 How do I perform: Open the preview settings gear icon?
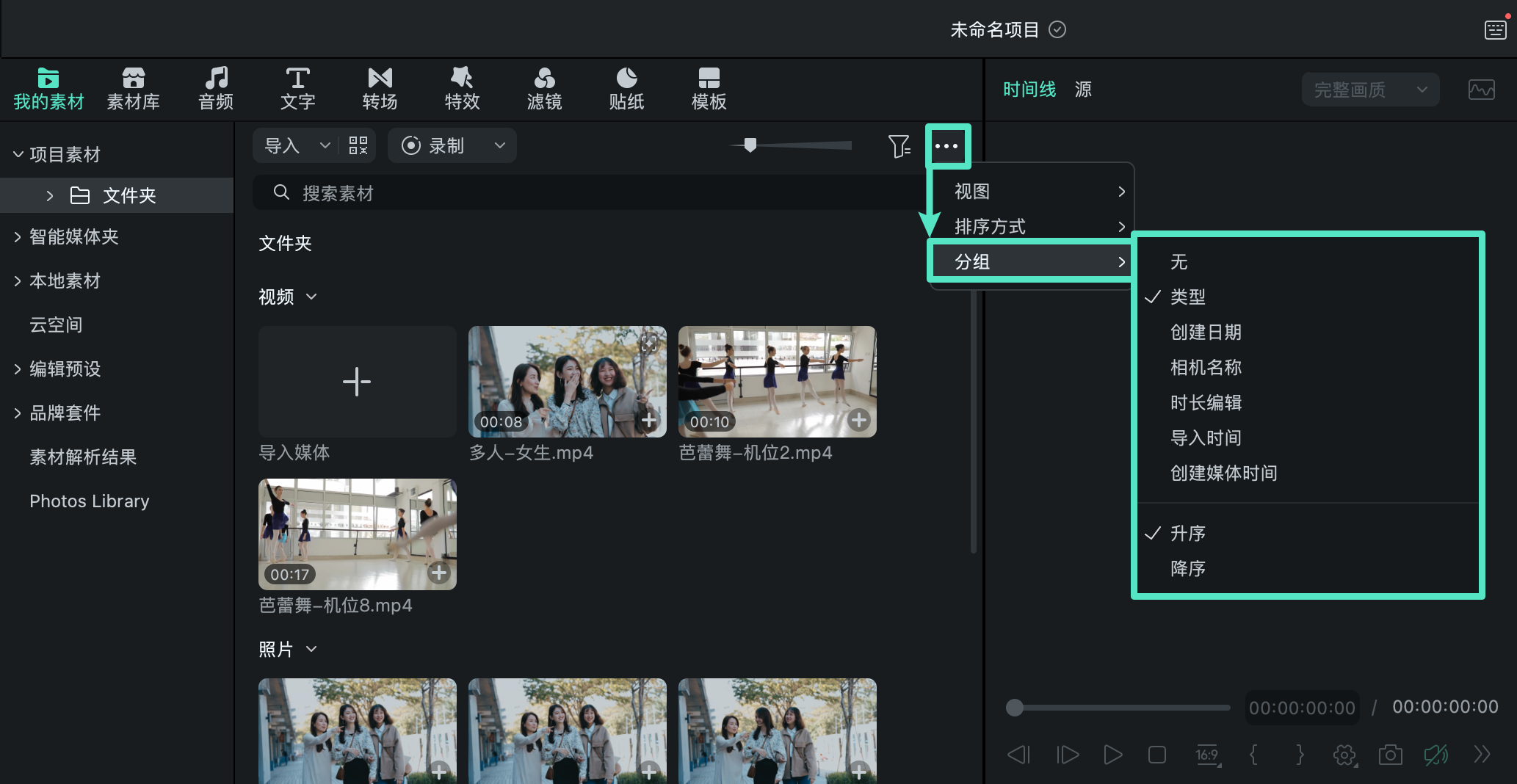(x=1344, y=755)
